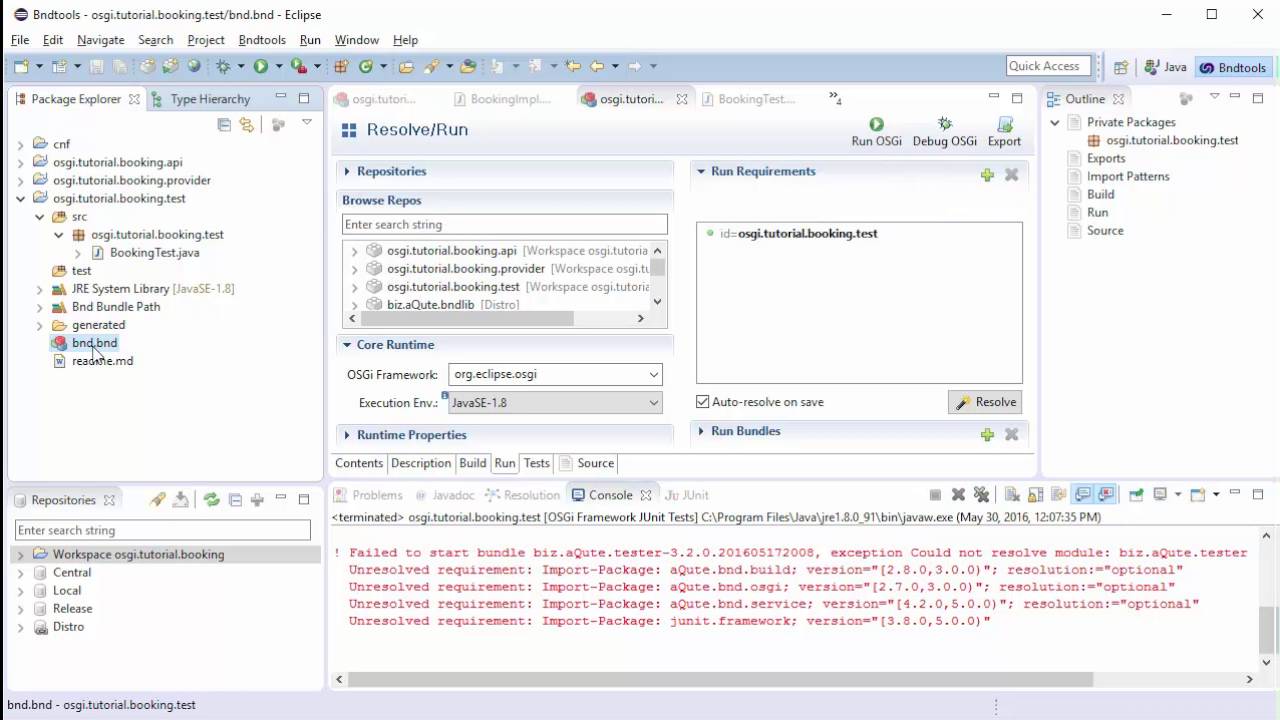Expand the cnf project node
The height and width of the screenshot is (720, 1280).
point(21,144)
